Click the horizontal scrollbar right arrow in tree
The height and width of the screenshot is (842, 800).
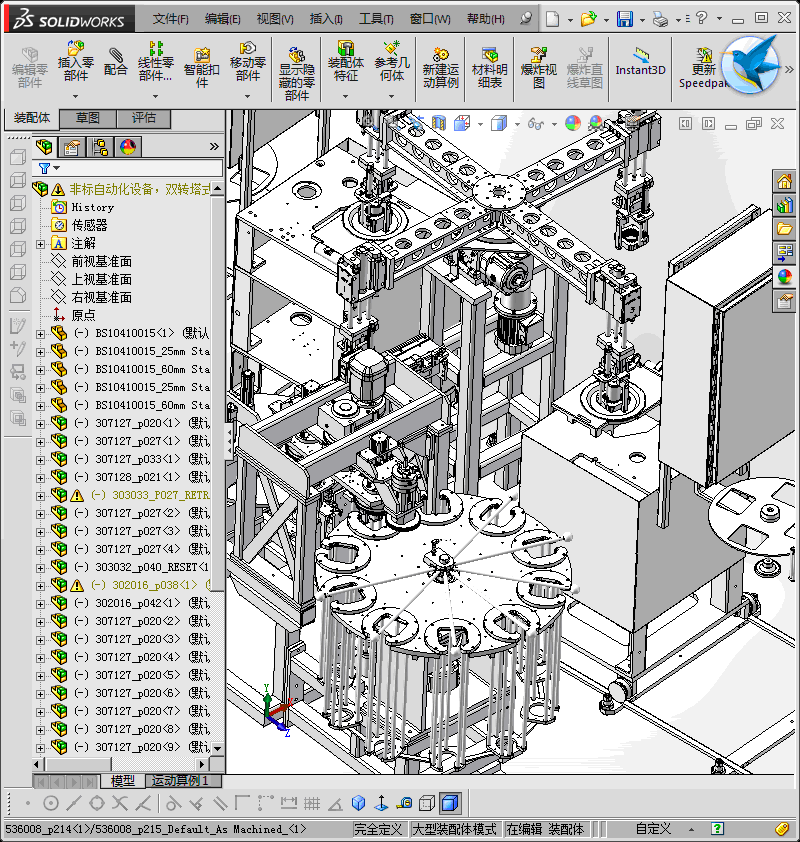202,764
